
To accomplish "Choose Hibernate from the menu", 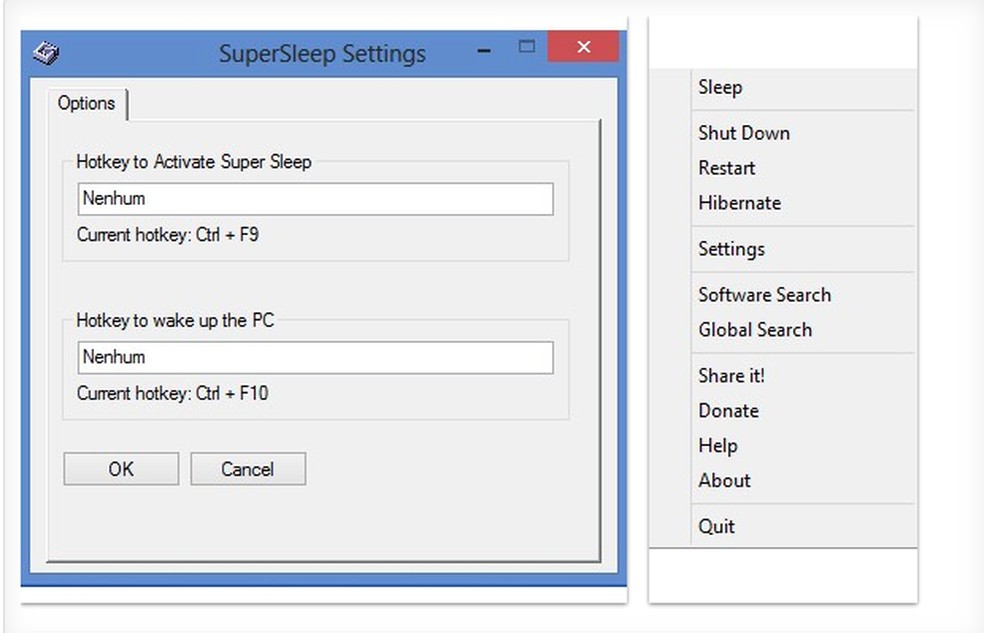I will click(740, 203).
